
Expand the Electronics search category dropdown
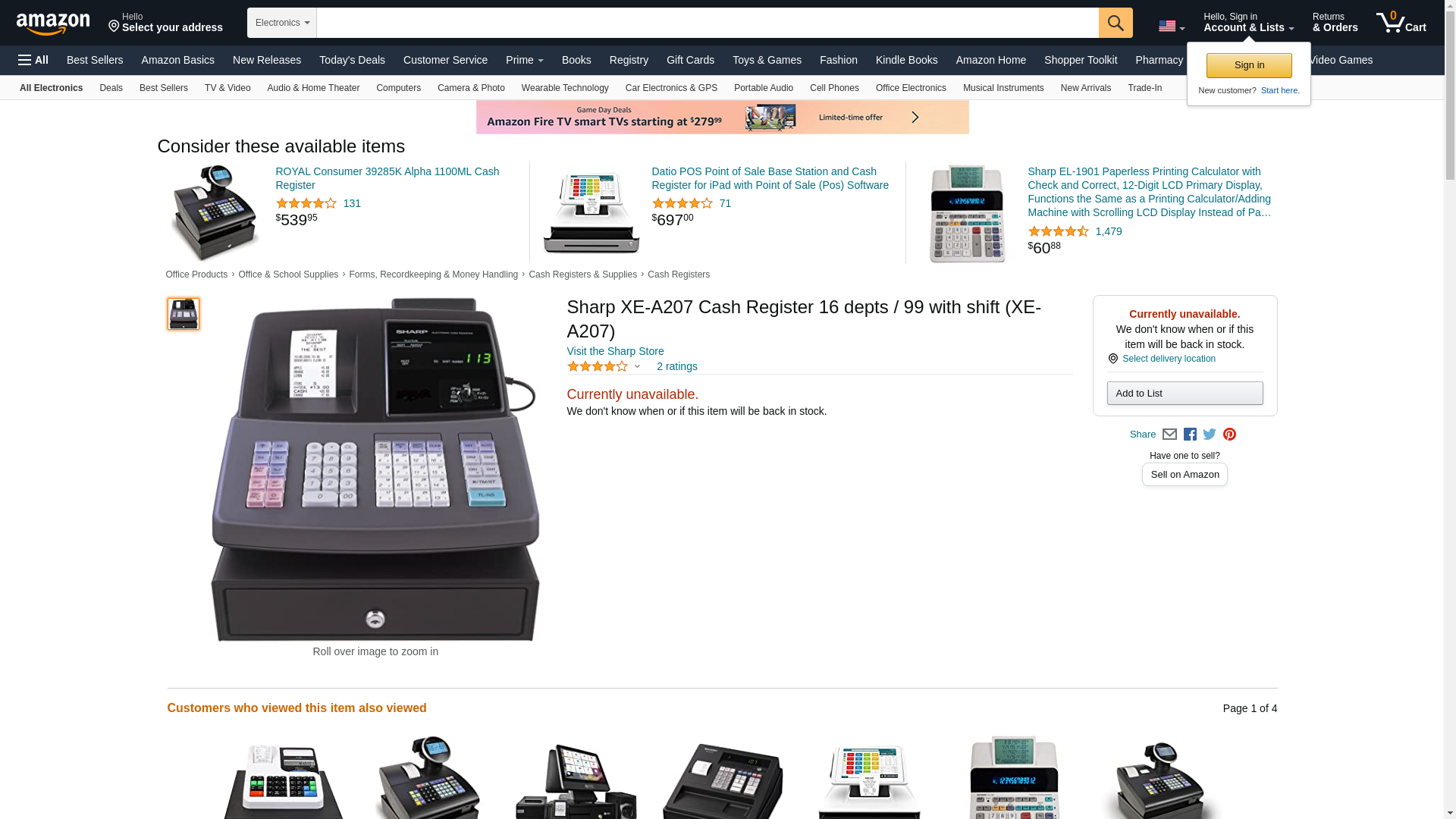(282, 23)
